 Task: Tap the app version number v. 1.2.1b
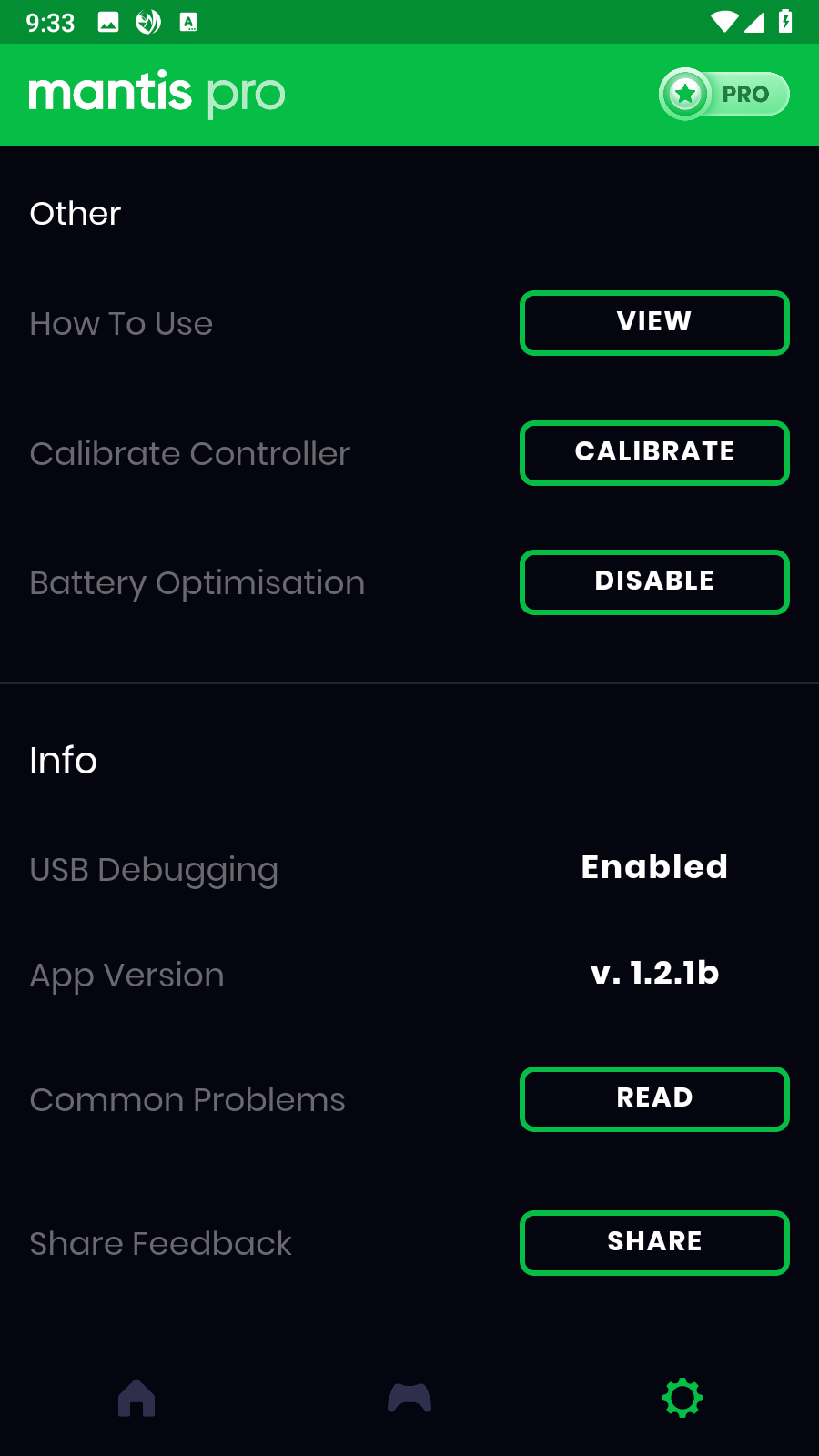tap(654, 973)
